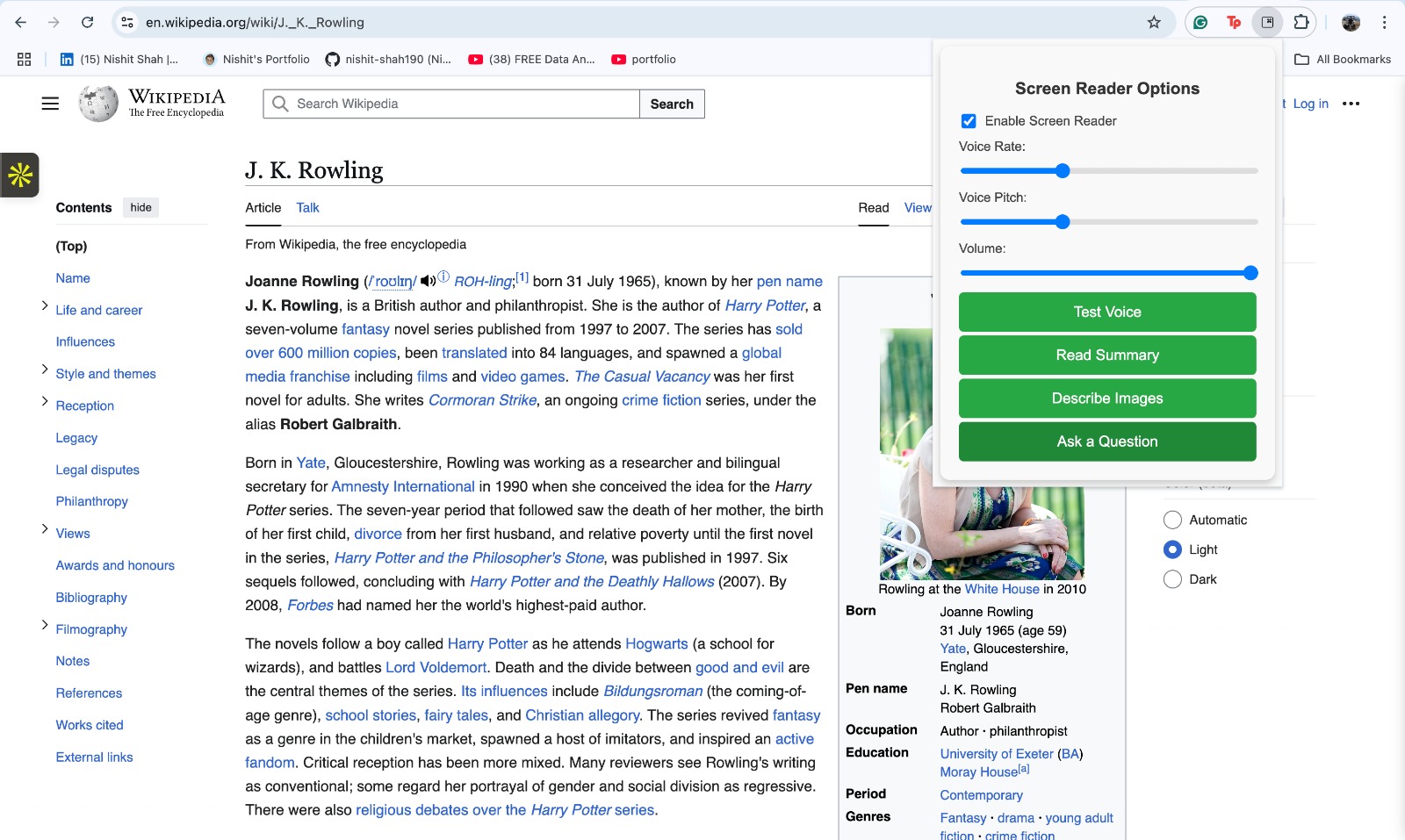Click the browser forward arrow
Image resolution: width=1405 pixels, height=840 pixels.
point(54,22)
